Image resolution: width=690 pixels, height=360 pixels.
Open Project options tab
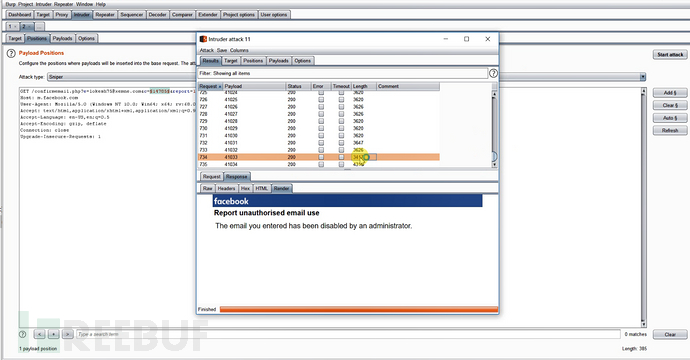239,15
